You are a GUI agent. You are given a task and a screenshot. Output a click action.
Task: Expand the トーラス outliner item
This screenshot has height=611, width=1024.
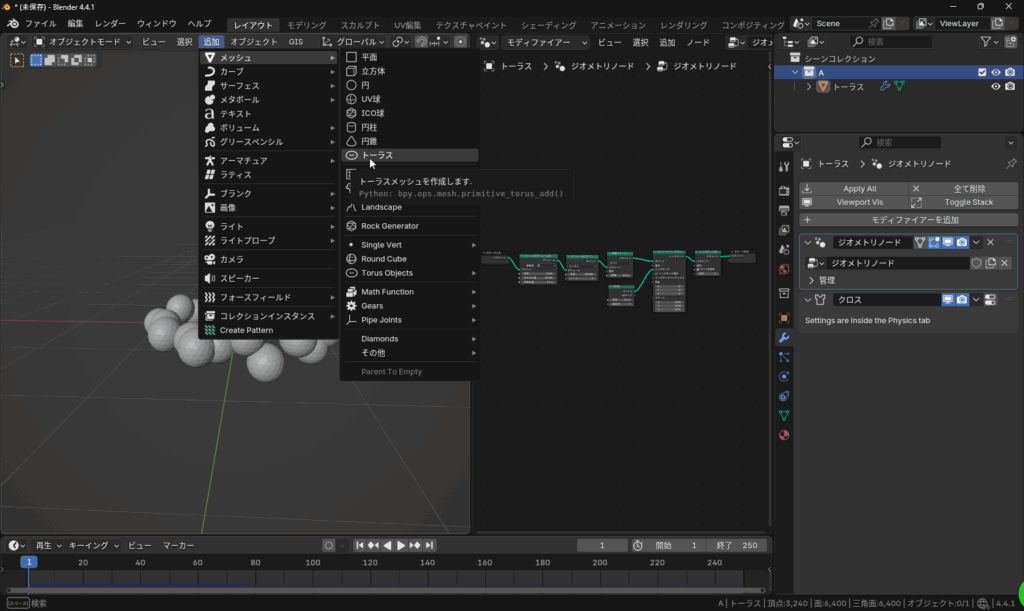(x=808, y=87)
